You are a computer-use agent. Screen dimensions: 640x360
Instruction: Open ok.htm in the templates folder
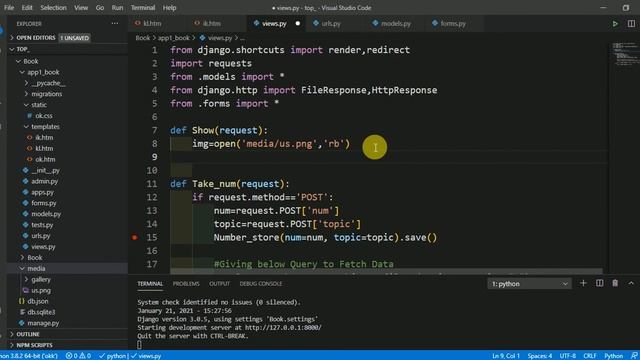tap(45, 160)
